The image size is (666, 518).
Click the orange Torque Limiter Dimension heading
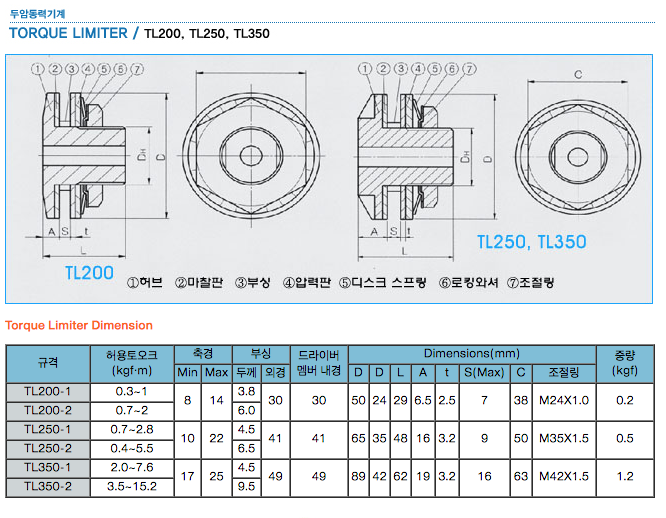point(79,325)
